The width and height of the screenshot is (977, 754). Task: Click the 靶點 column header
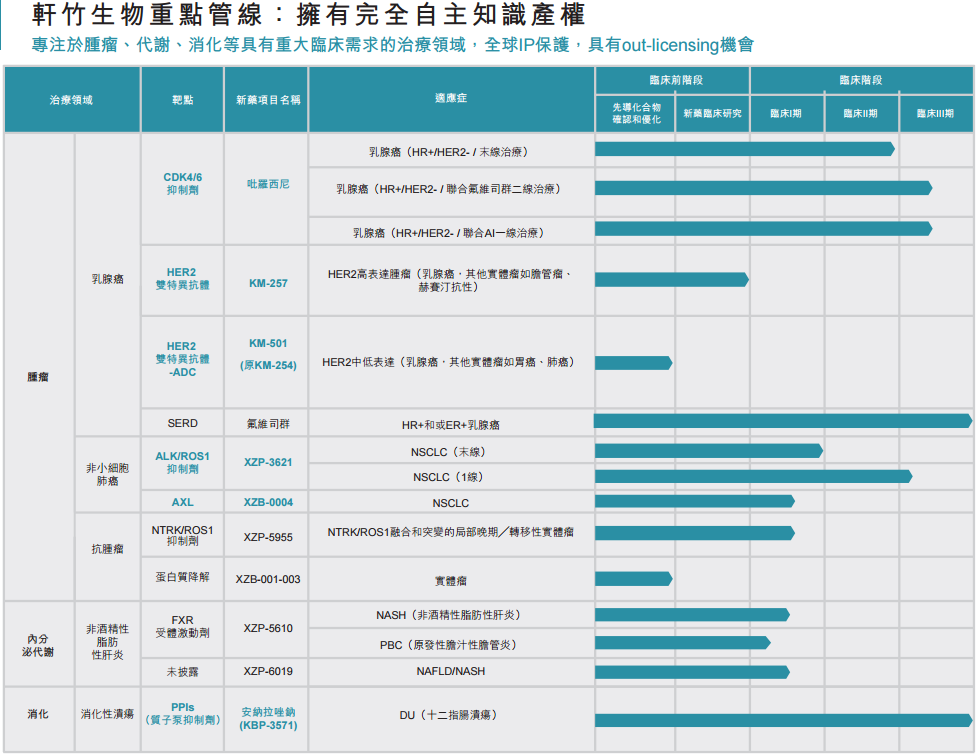tap(183, 100)
